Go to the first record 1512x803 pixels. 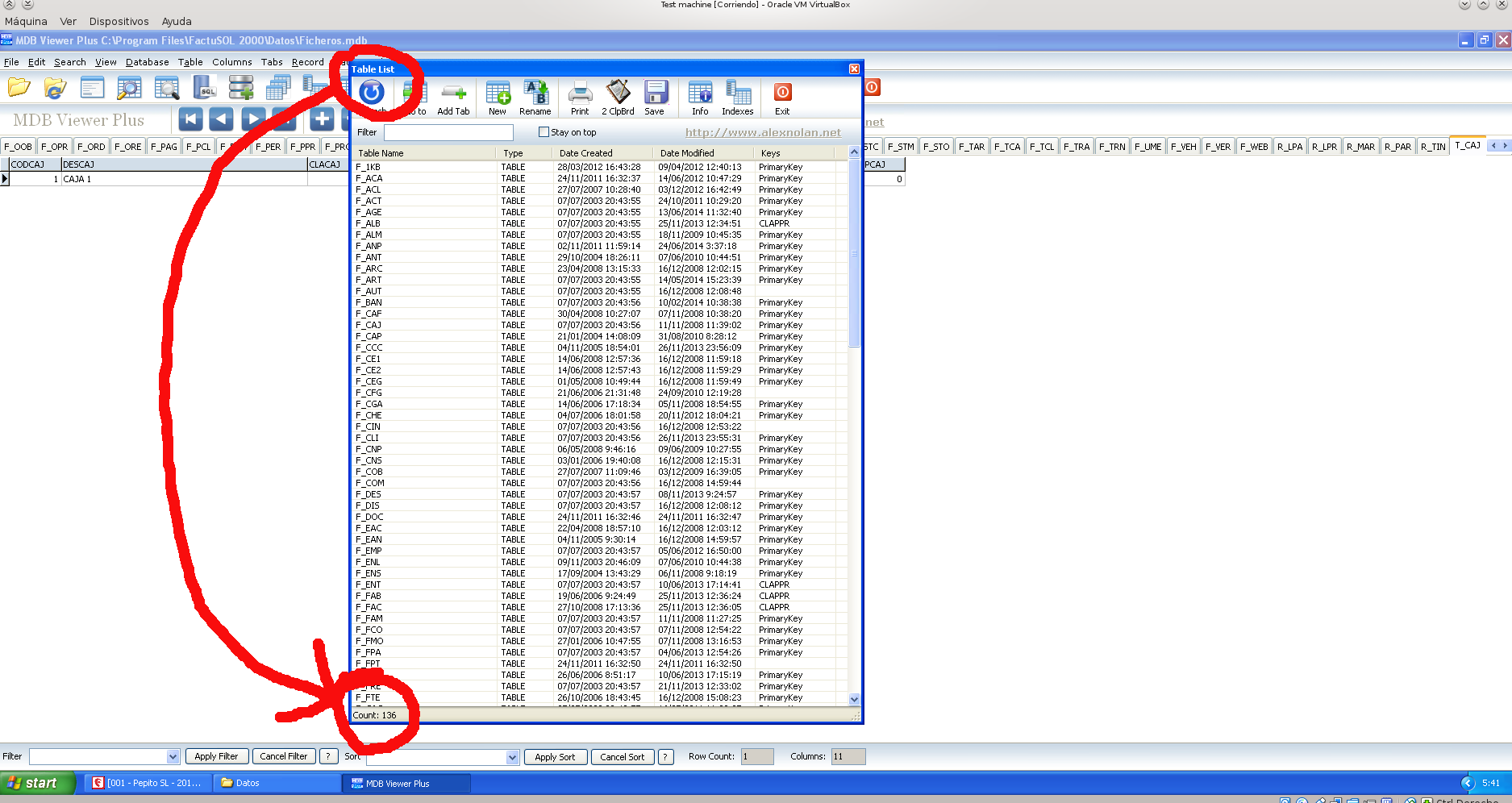coord(190,119)
